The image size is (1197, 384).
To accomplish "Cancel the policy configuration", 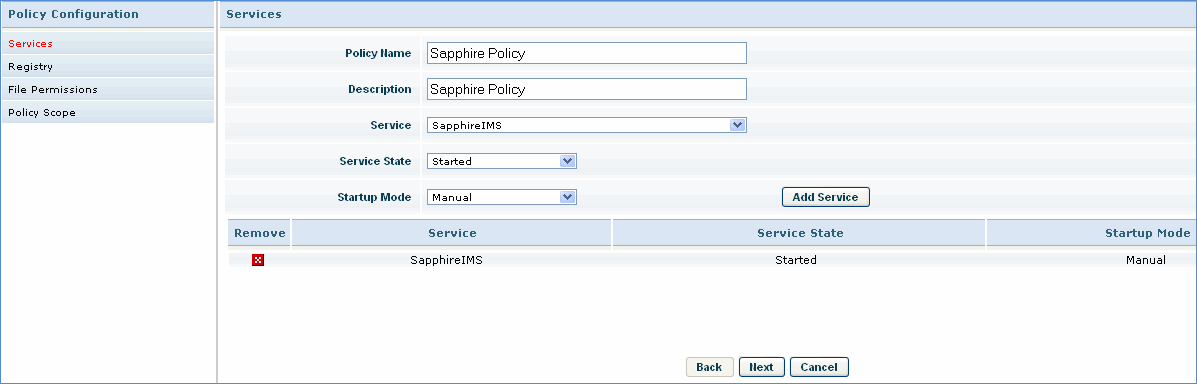I will (x=819, y=367).
